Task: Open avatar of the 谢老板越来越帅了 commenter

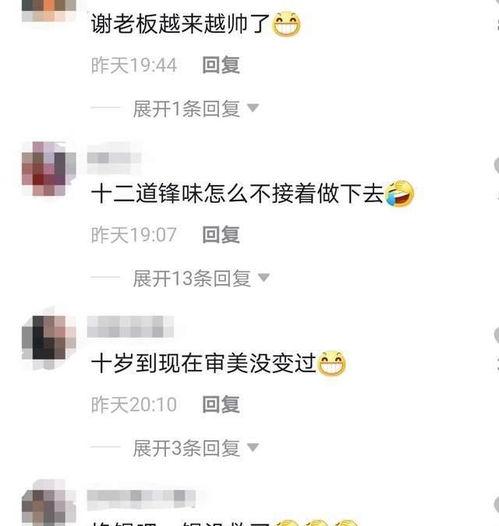Action: (49, 11)
